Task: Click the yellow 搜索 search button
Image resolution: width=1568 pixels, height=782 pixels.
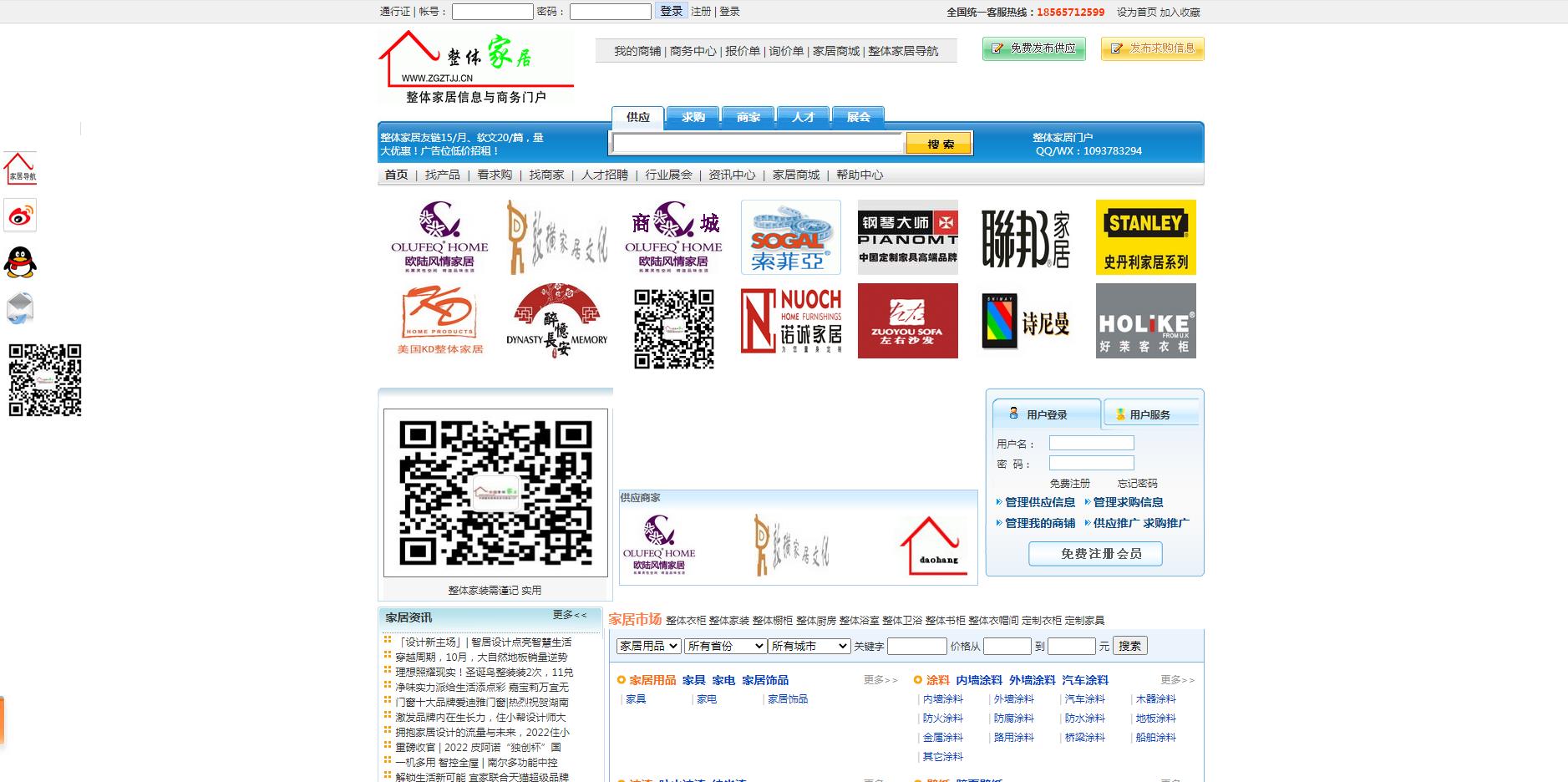Action: [940, 144]
